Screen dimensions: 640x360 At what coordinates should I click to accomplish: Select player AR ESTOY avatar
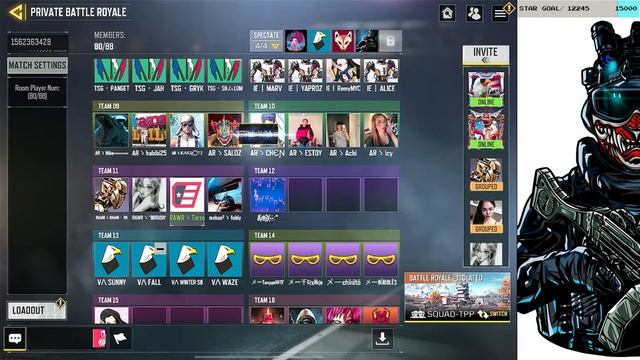[x=305, y=130]
